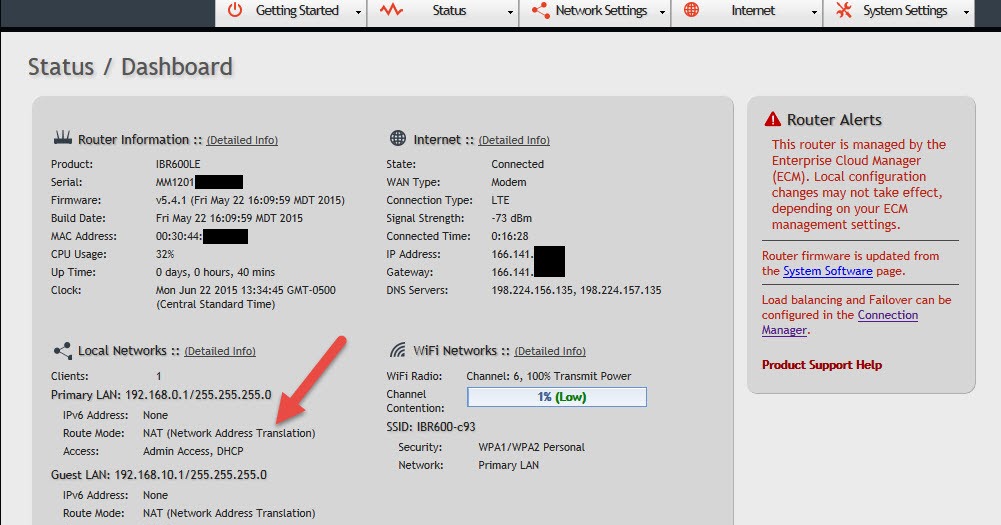Image resolution: width=1001 pixels, height=525 pixels.
Task: Open the Internet menu
Action: coord(747,12)
